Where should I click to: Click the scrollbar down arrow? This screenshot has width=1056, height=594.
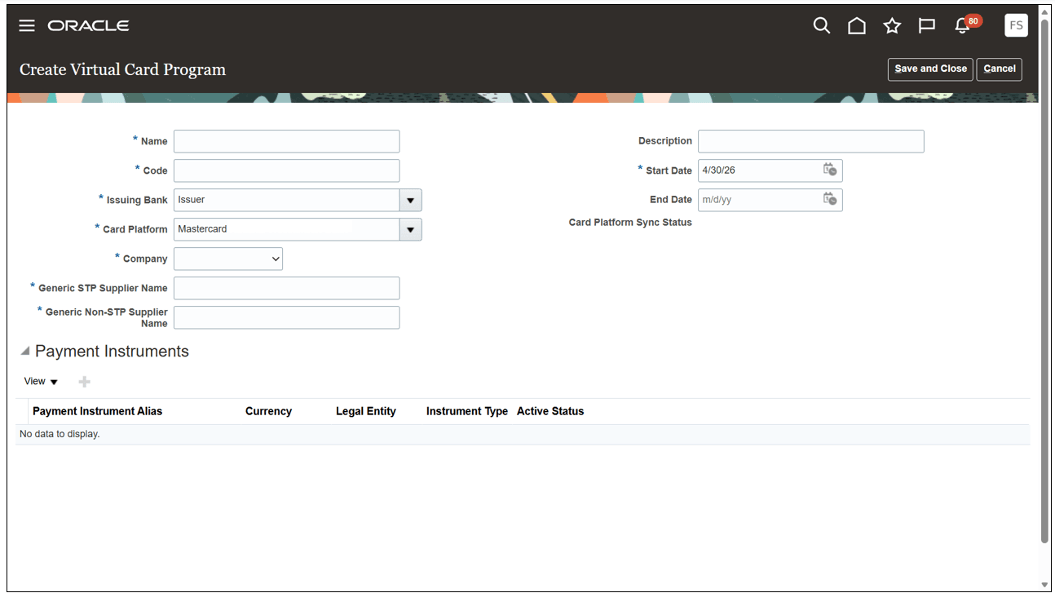coord(1045,585)
